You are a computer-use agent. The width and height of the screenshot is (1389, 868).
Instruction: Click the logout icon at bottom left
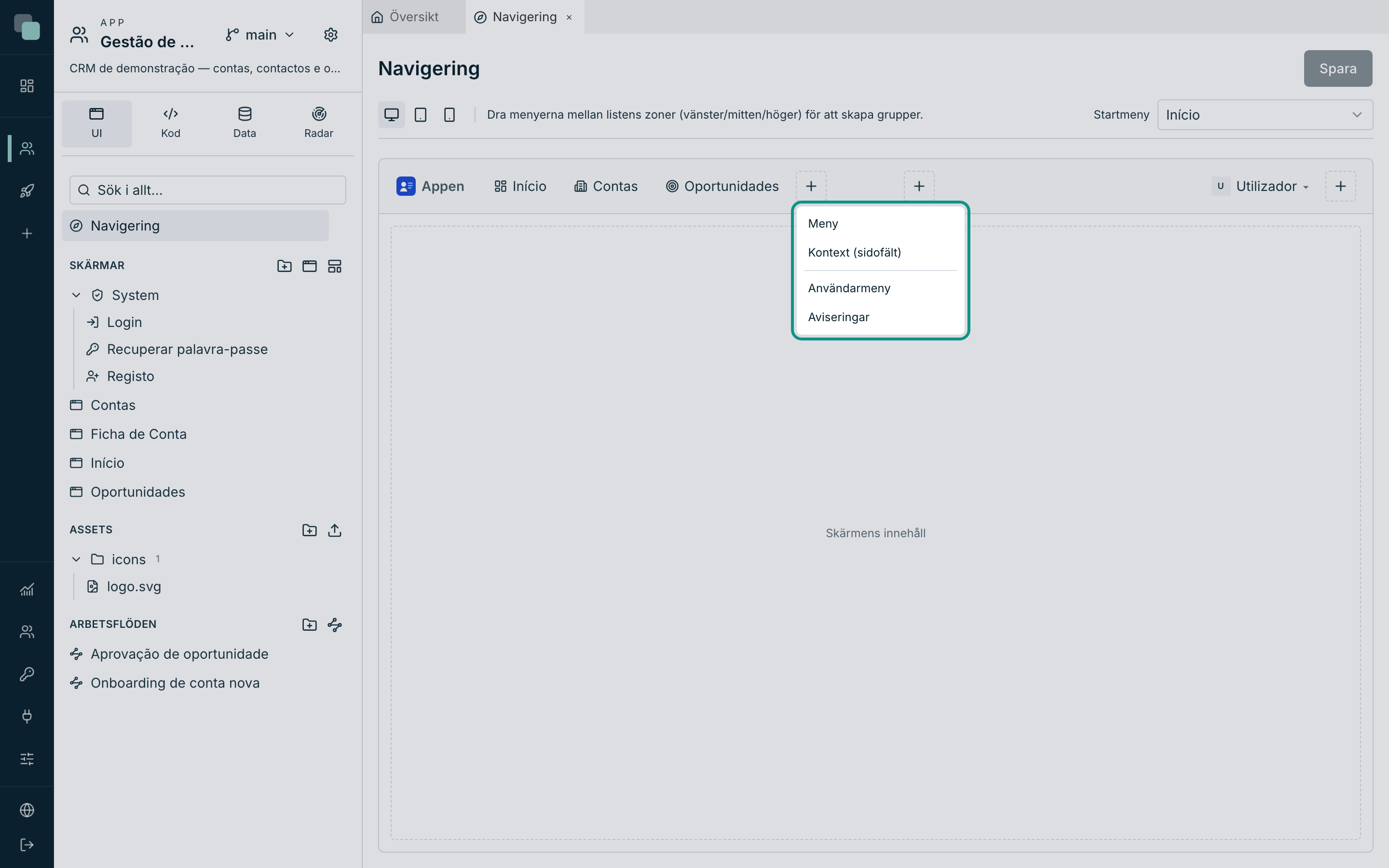[27, 844]
